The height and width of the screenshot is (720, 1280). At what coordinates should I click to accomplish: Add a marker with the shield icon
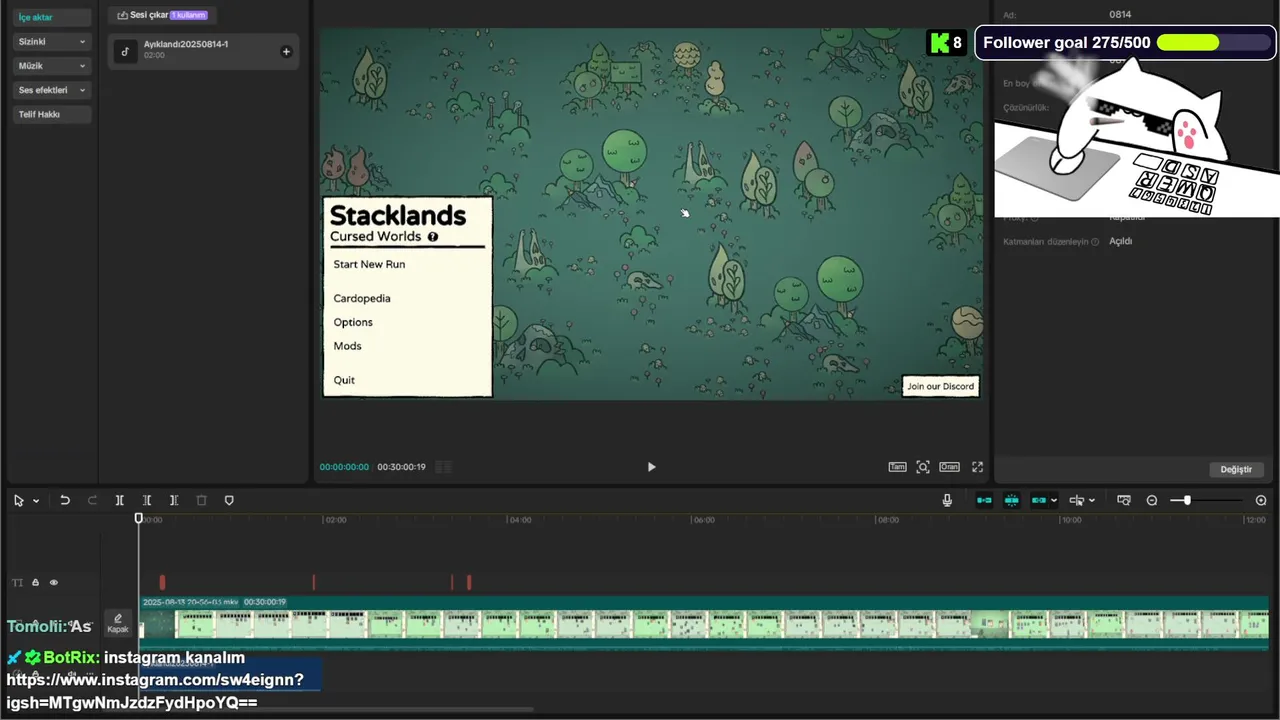pyautogui.click(x=229, y=500)
